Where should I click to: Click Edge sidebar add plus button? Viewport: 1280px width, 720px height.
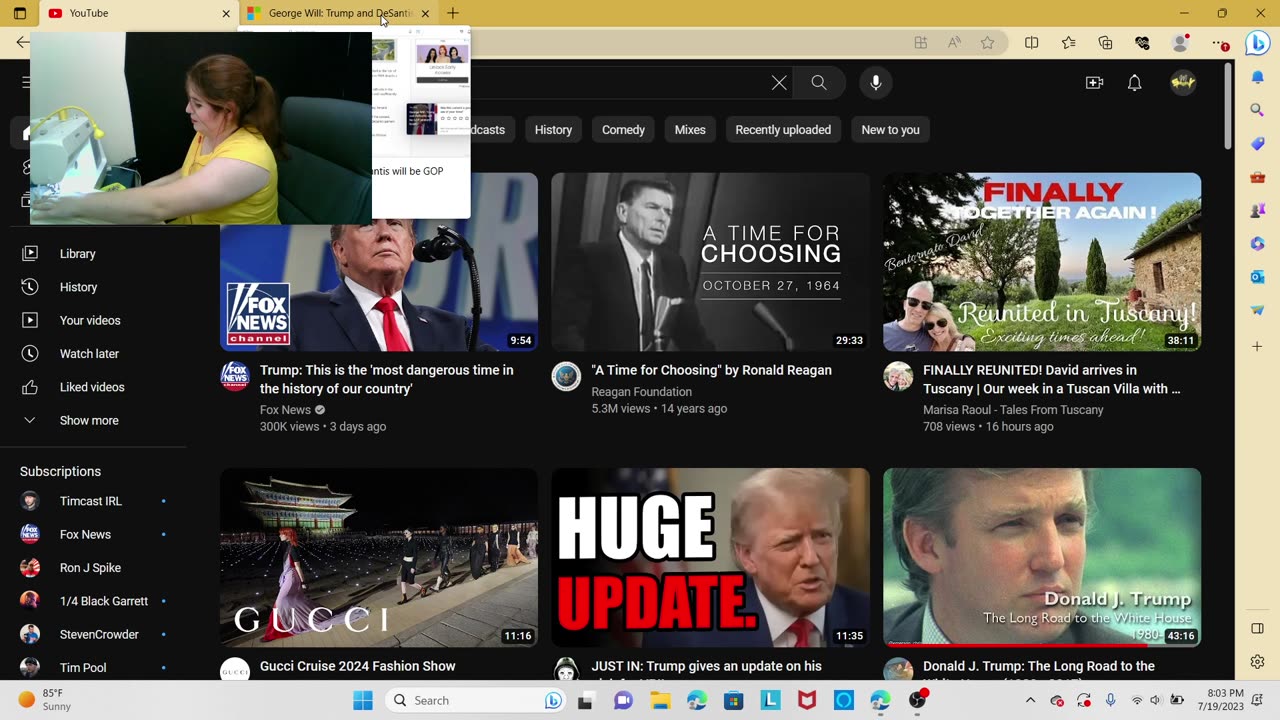[x=1257, y=346]
